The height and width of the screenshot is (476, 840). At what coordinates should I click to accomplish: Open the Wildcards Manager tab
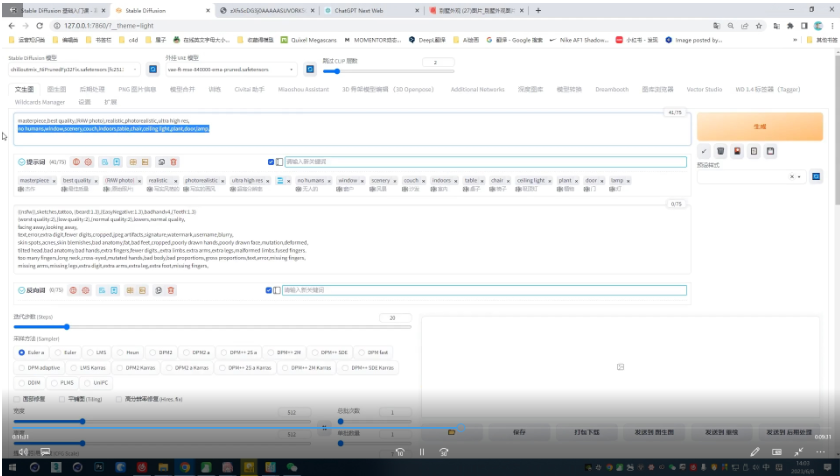pyautogui.click(x=40, y=102)
